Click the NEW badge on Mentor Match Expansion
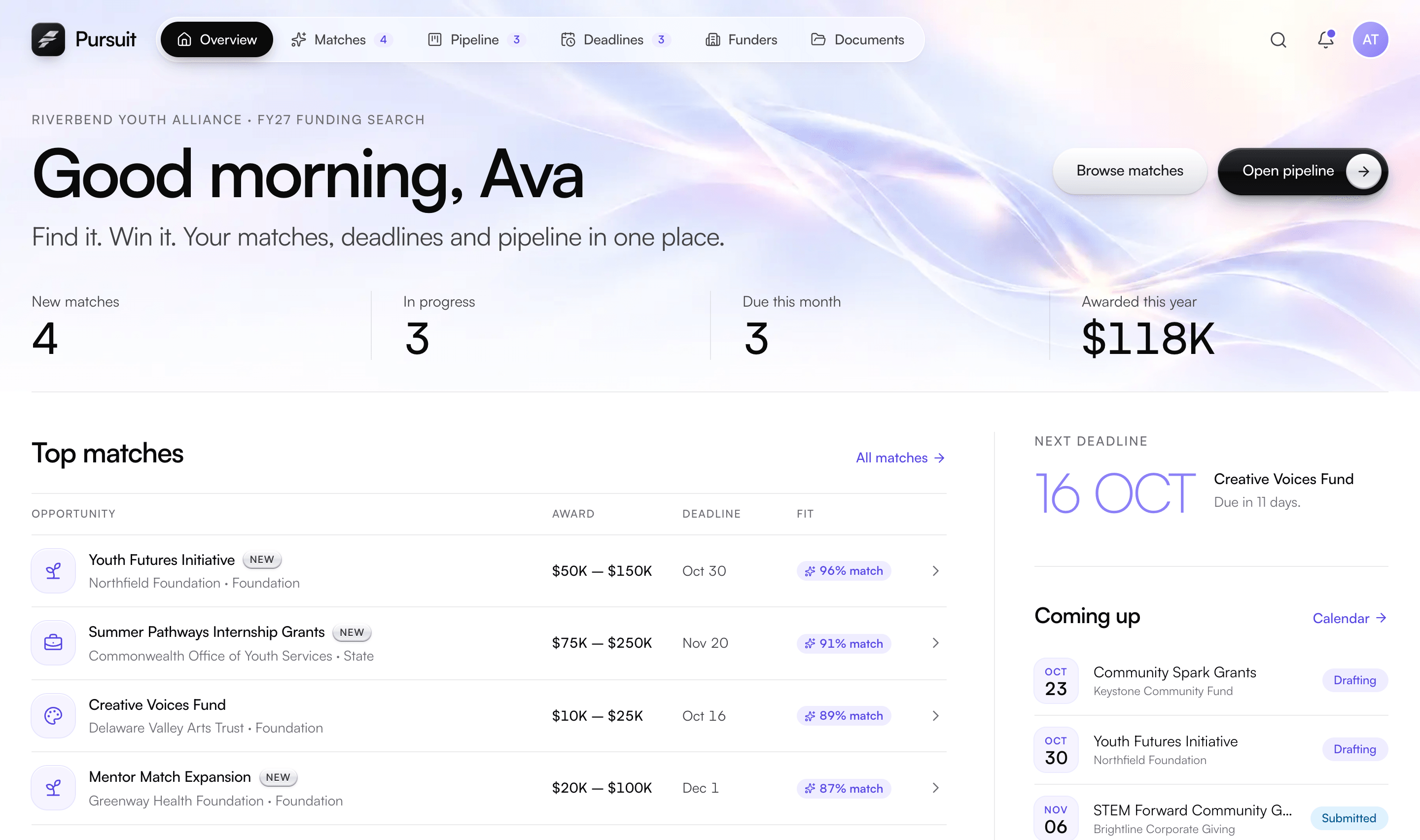1420x840 pixels. click(278, 777)
